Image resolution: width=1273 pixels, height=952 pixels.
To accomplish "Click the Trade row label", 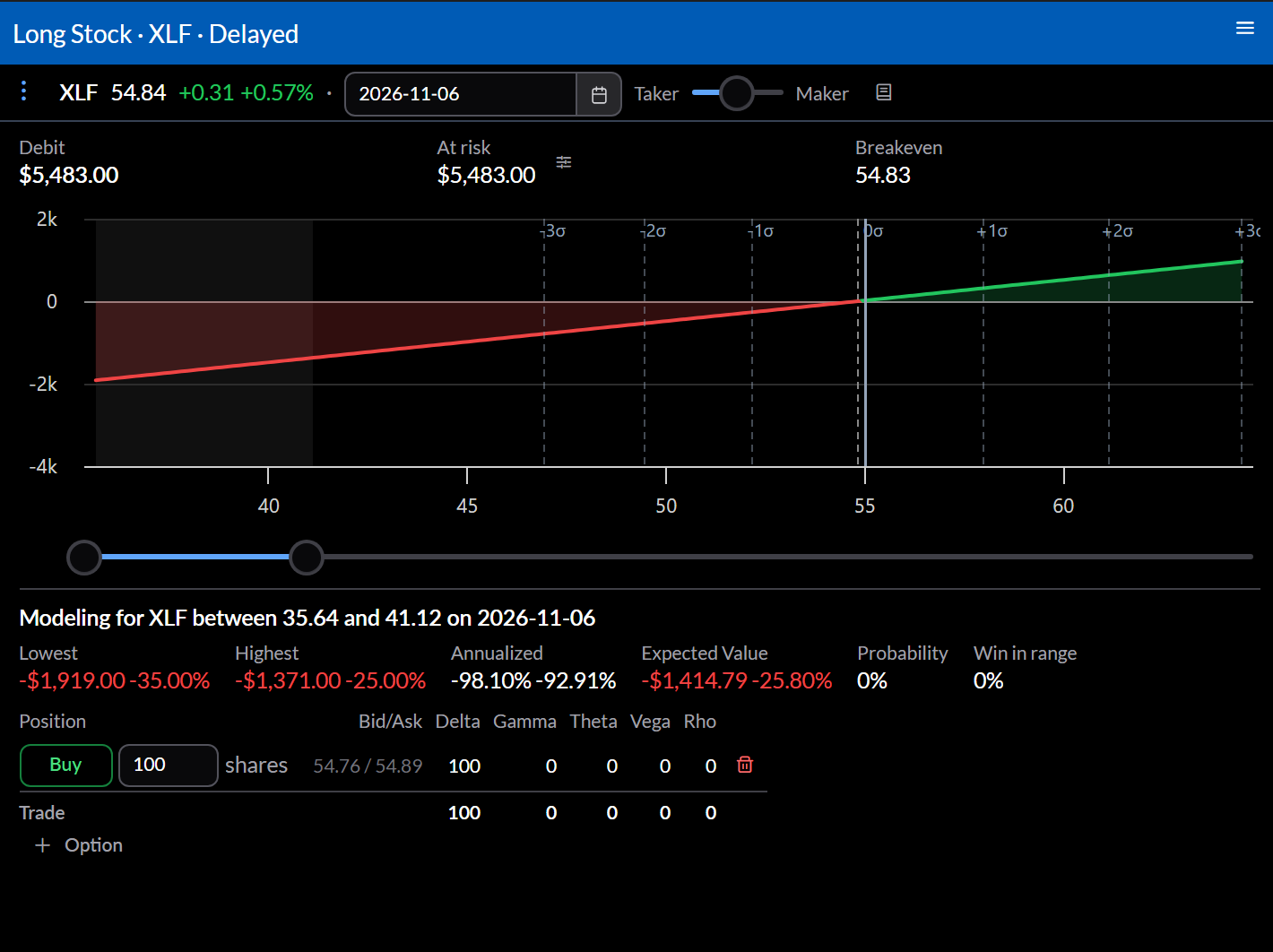I will tap(42, 813).
